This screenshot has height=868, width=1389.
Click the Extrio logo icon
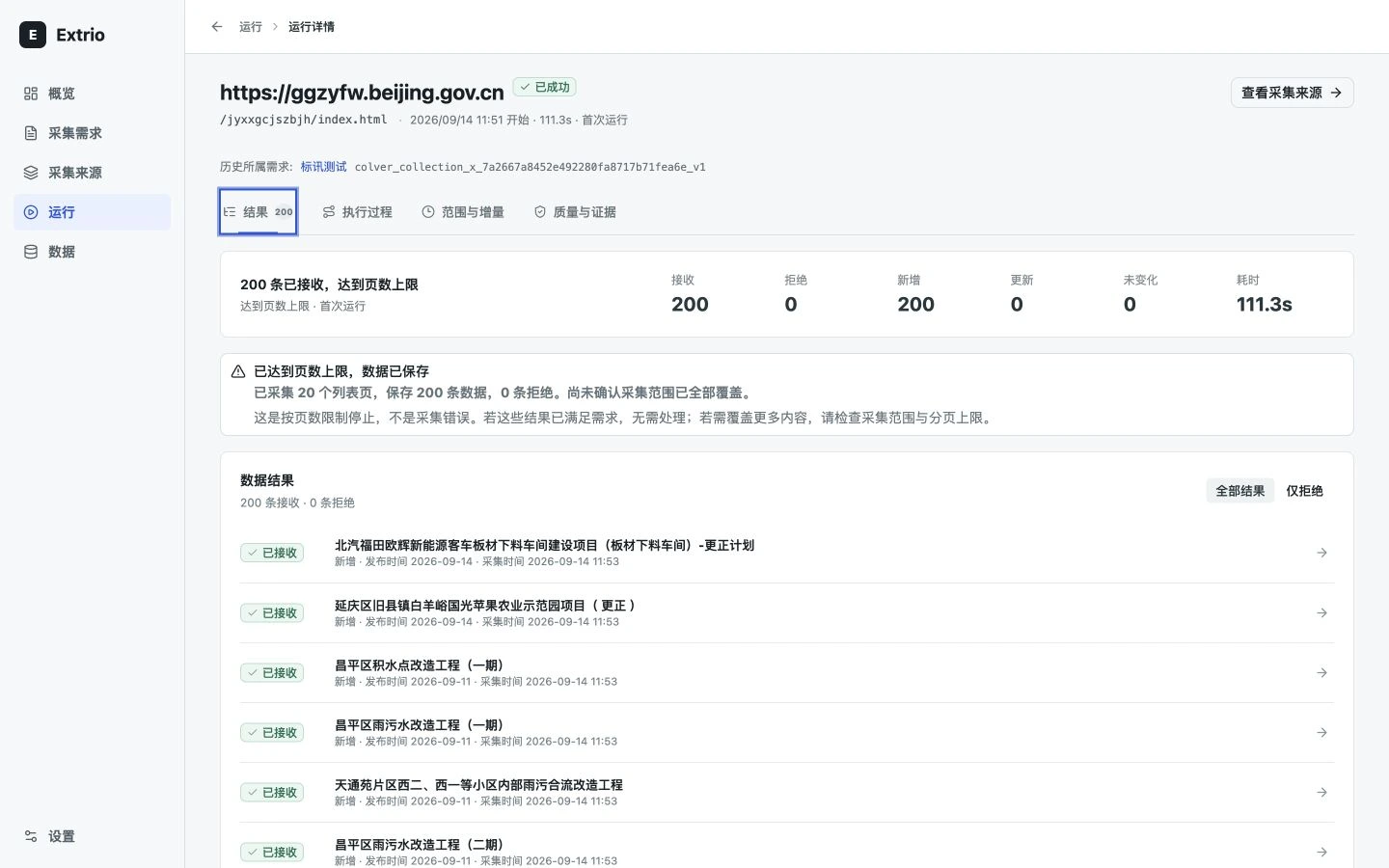tap(33, 35)
